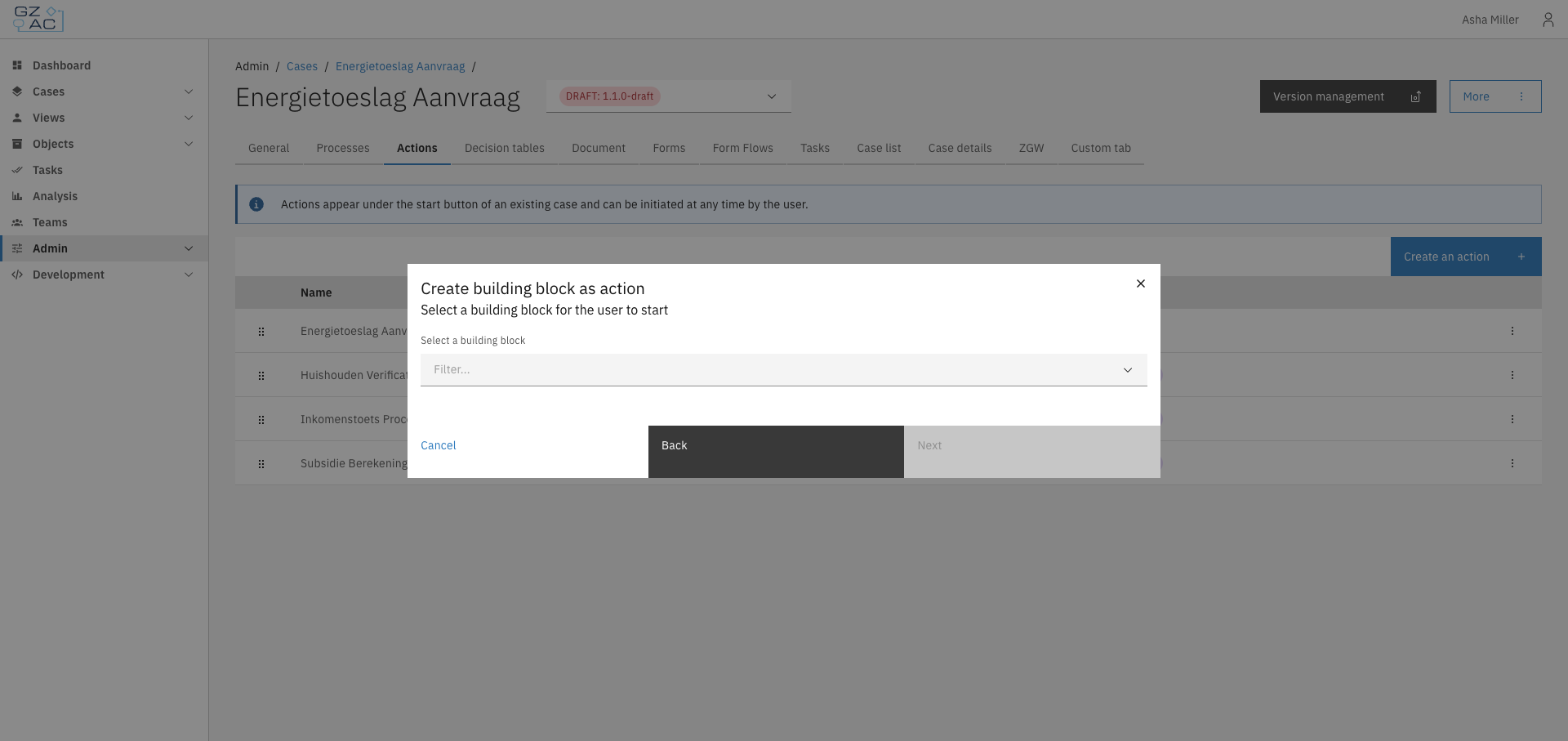Viewport: 1568px width, 741px height.
Task: Grab drag handle of Huishouden Verificatie row
Action: [x=261, y=375]
